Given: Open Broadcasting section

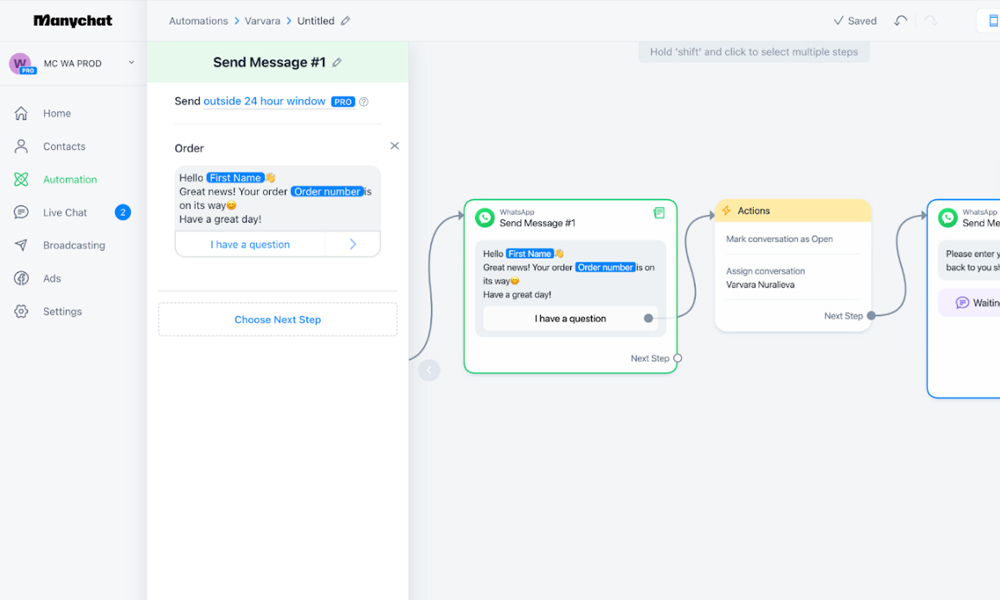Looking at the screenshot, I should (x=74, y=245).
